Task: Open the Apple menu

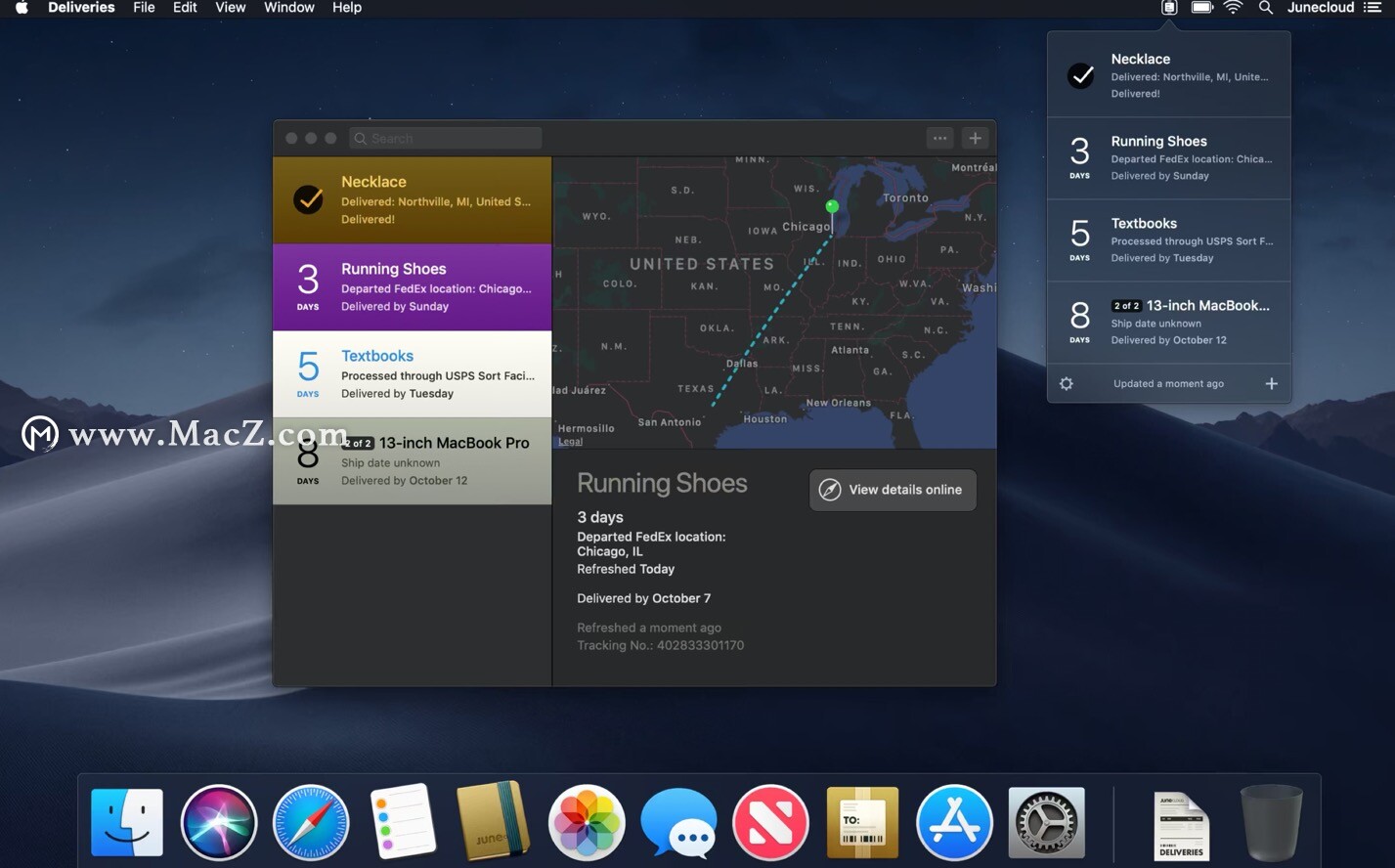Action: point(22,8)
